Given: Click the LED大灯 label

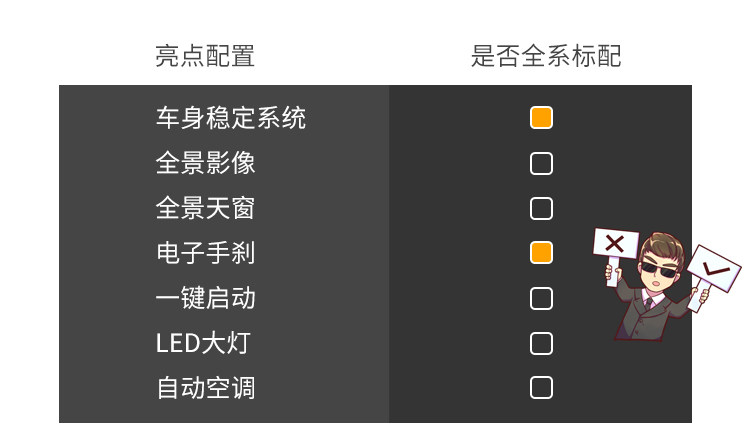Looking at the screenshot, I should 203,343.
